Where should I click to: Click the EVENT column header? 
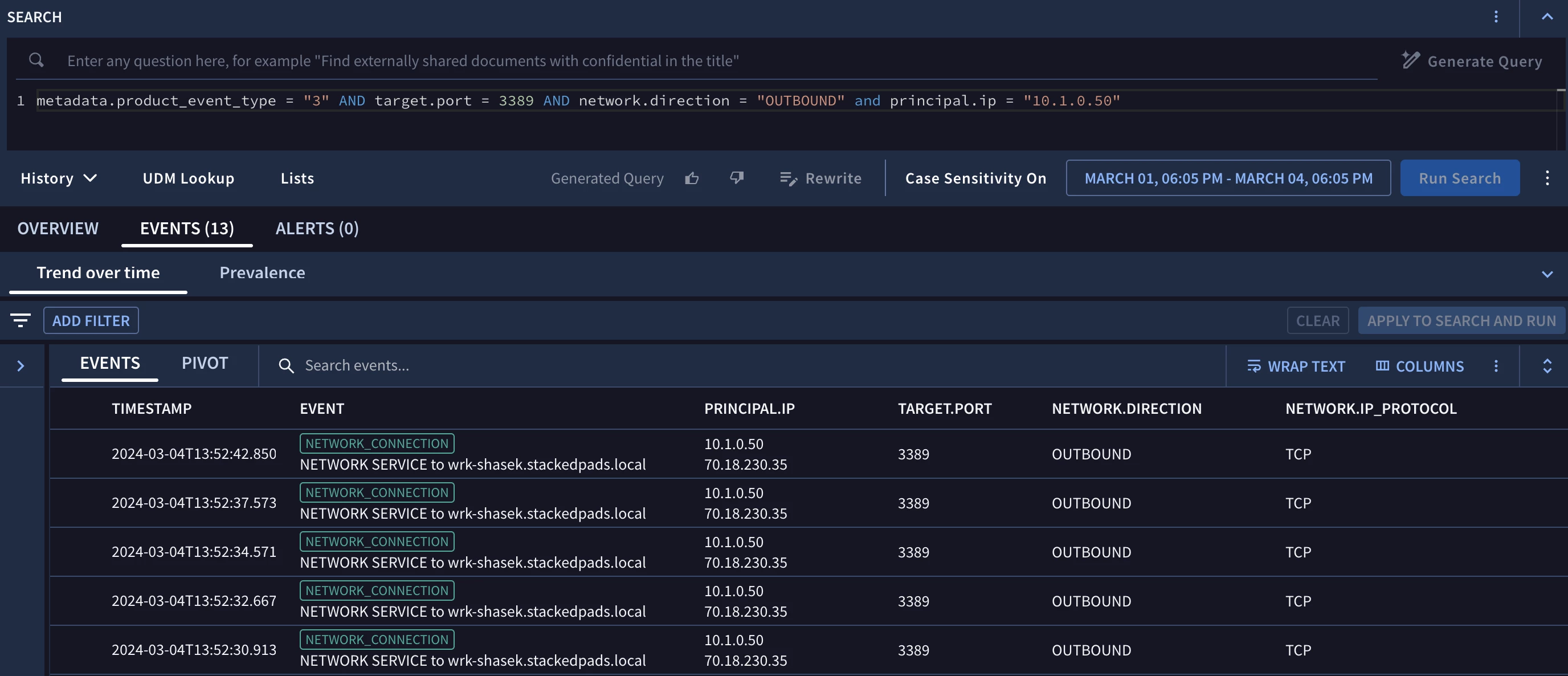click(321, 408)
